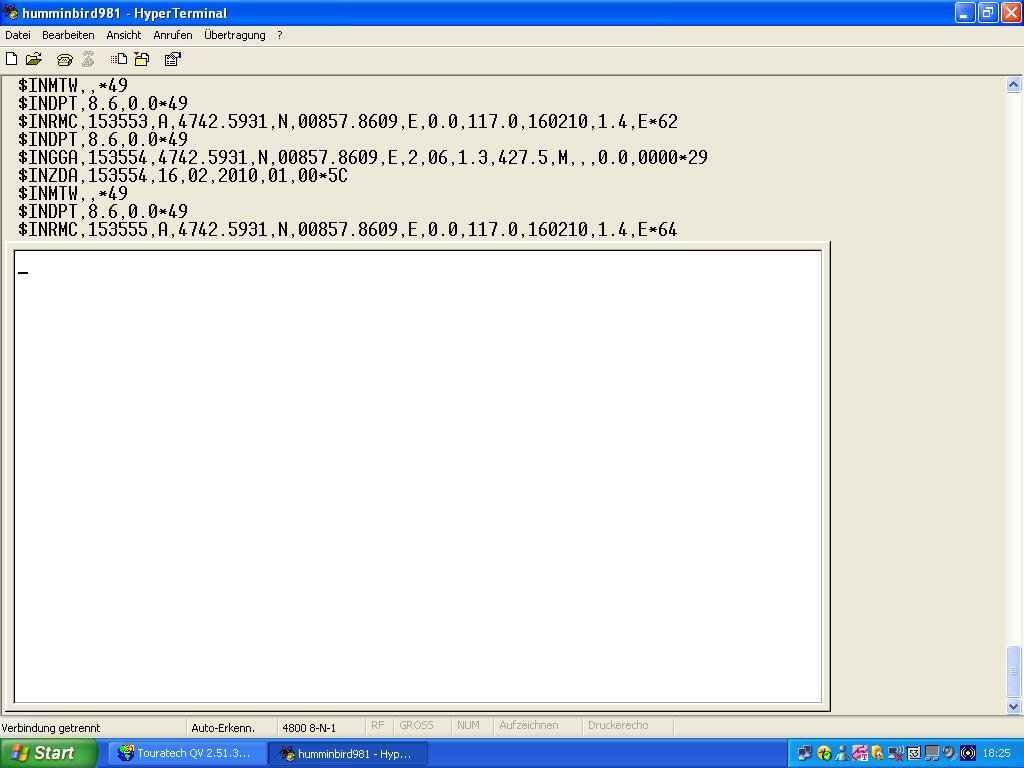Image resolution: width=1024 pixels, height=768 pixels.
Task: Click the disconnected wireless network tray icon
Action: pyautogui.click(x=896, y=753)
